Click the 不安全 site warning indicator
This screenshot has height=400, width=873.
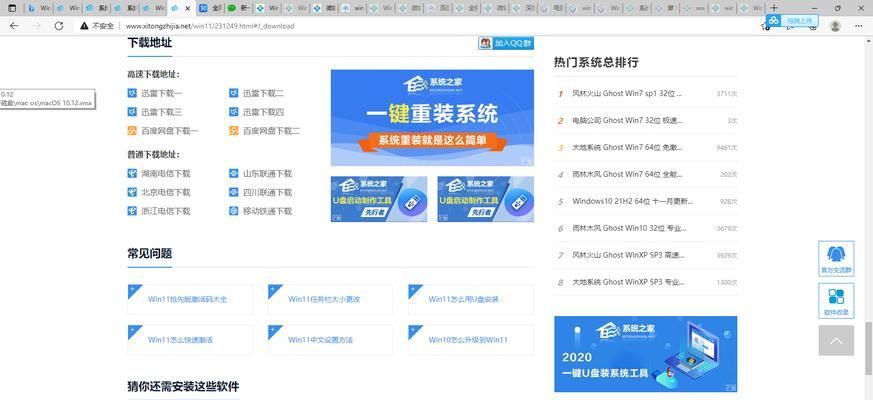point(97,26)
